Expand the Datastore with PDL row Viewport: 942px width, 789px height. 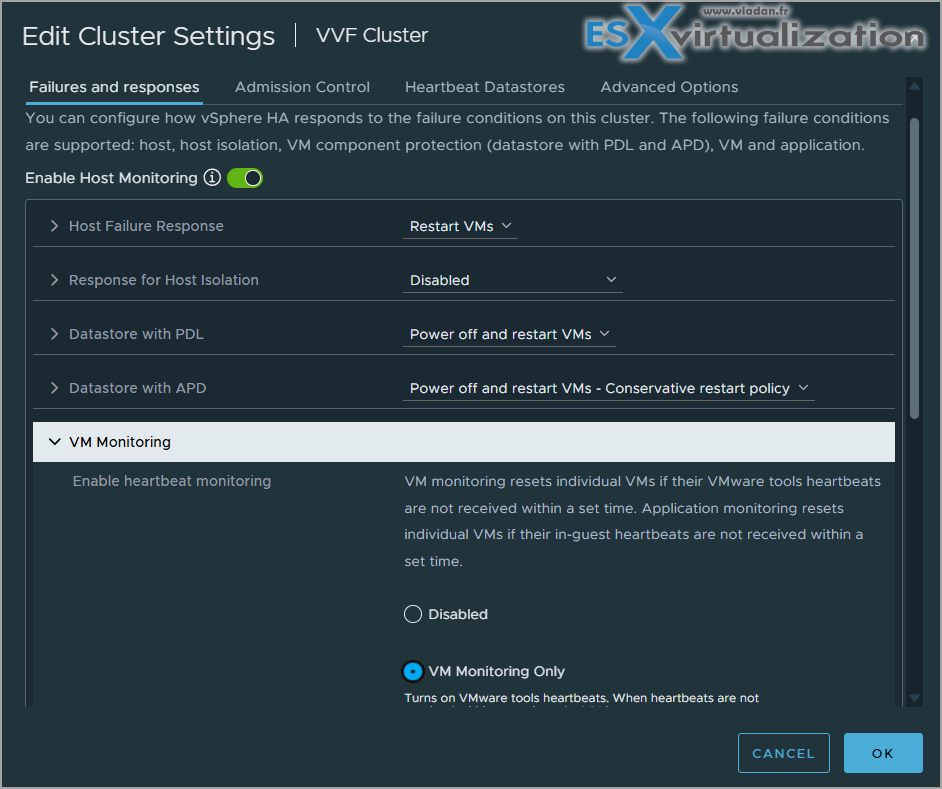pos(55,334)
